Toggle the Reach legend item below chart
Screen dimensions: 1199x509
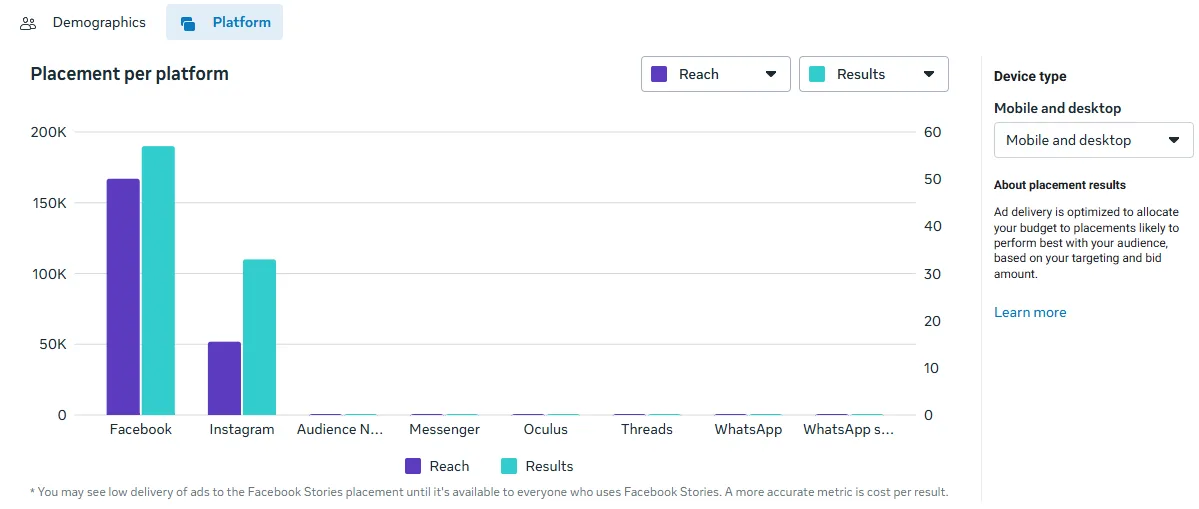(437, 466)
